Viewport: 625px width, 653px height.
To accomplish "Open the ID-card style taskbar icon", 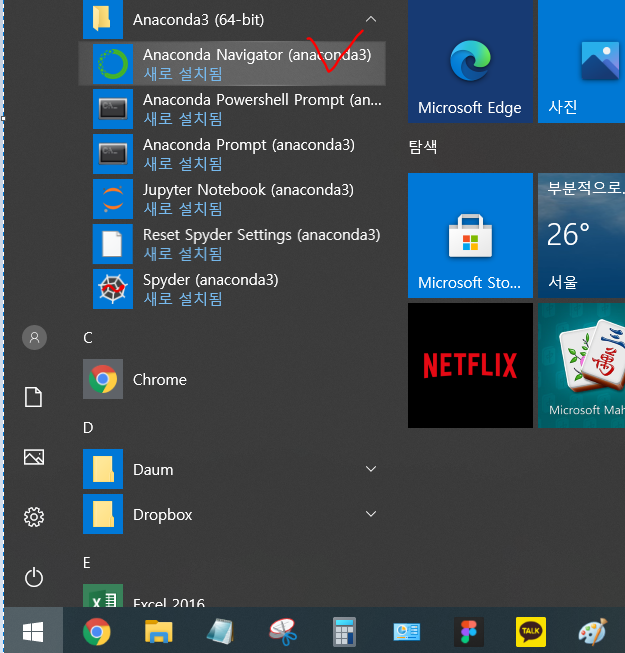I will tap(406, 631).
